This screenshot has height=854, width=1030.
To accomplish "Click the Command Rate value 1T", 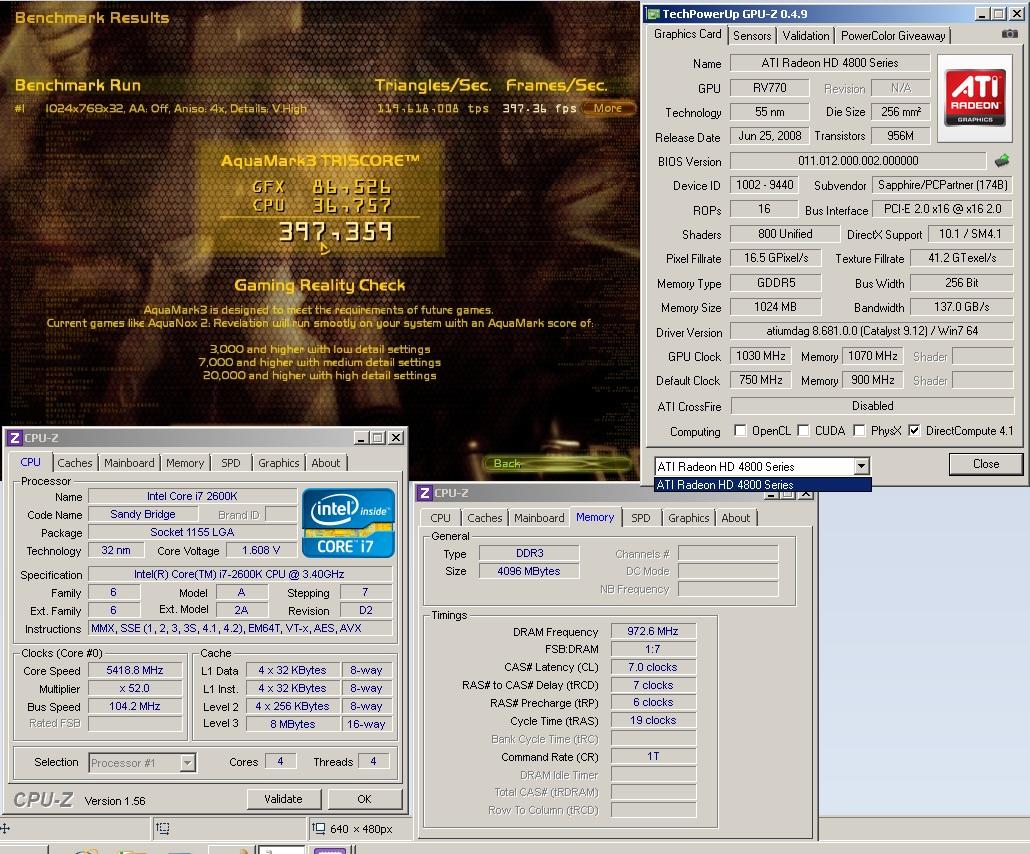I will (652, 756).
